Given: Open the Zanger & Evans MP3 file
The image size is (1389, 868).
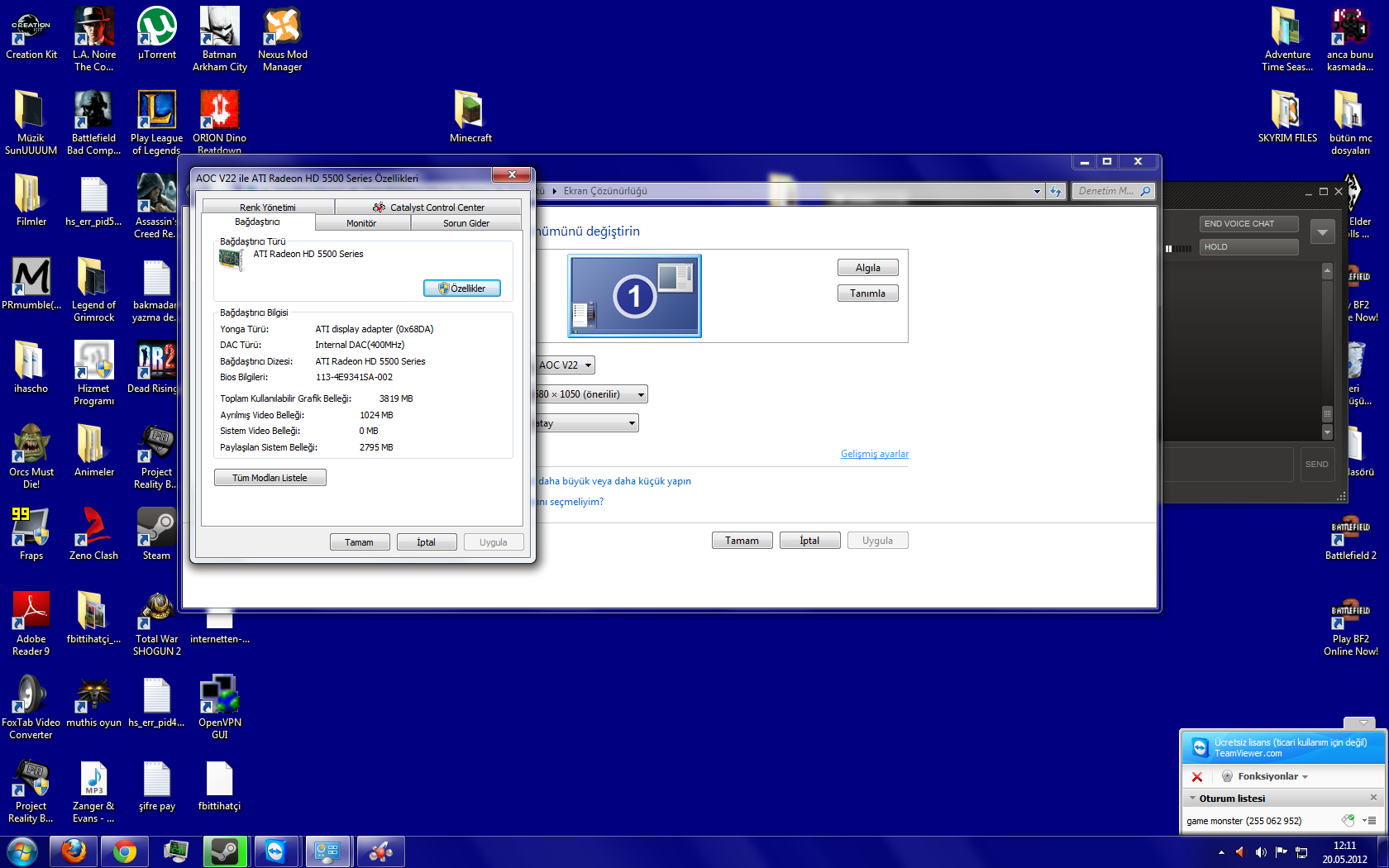Looking at the screenshot, I should pos(94,790).
